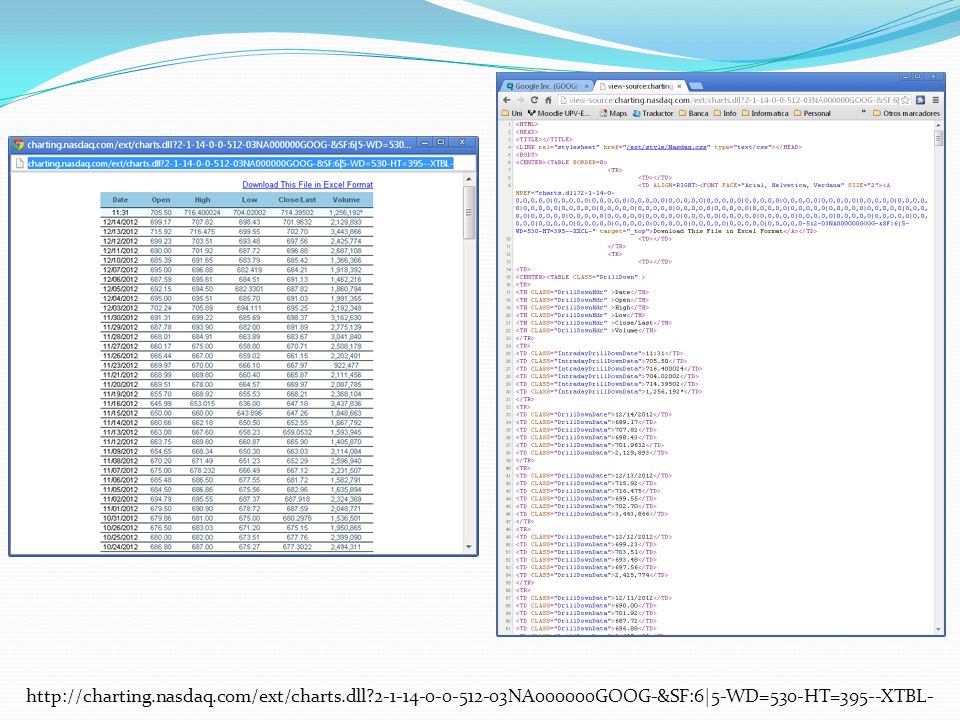
Task: Open the Otros marcadores folder
Action: 906,113
